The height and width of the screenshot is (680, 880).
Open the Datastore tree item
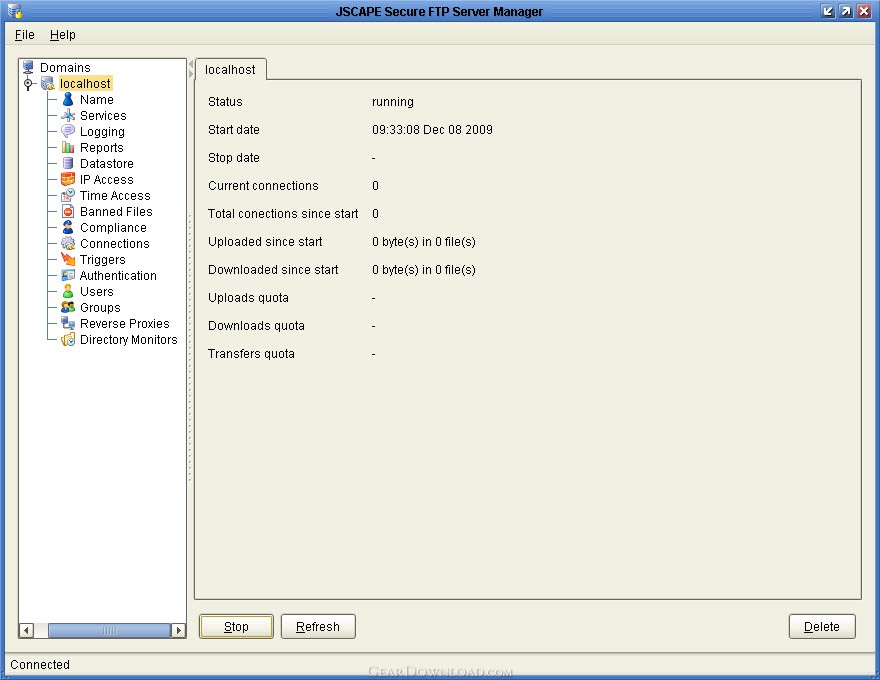click(107, 163)
